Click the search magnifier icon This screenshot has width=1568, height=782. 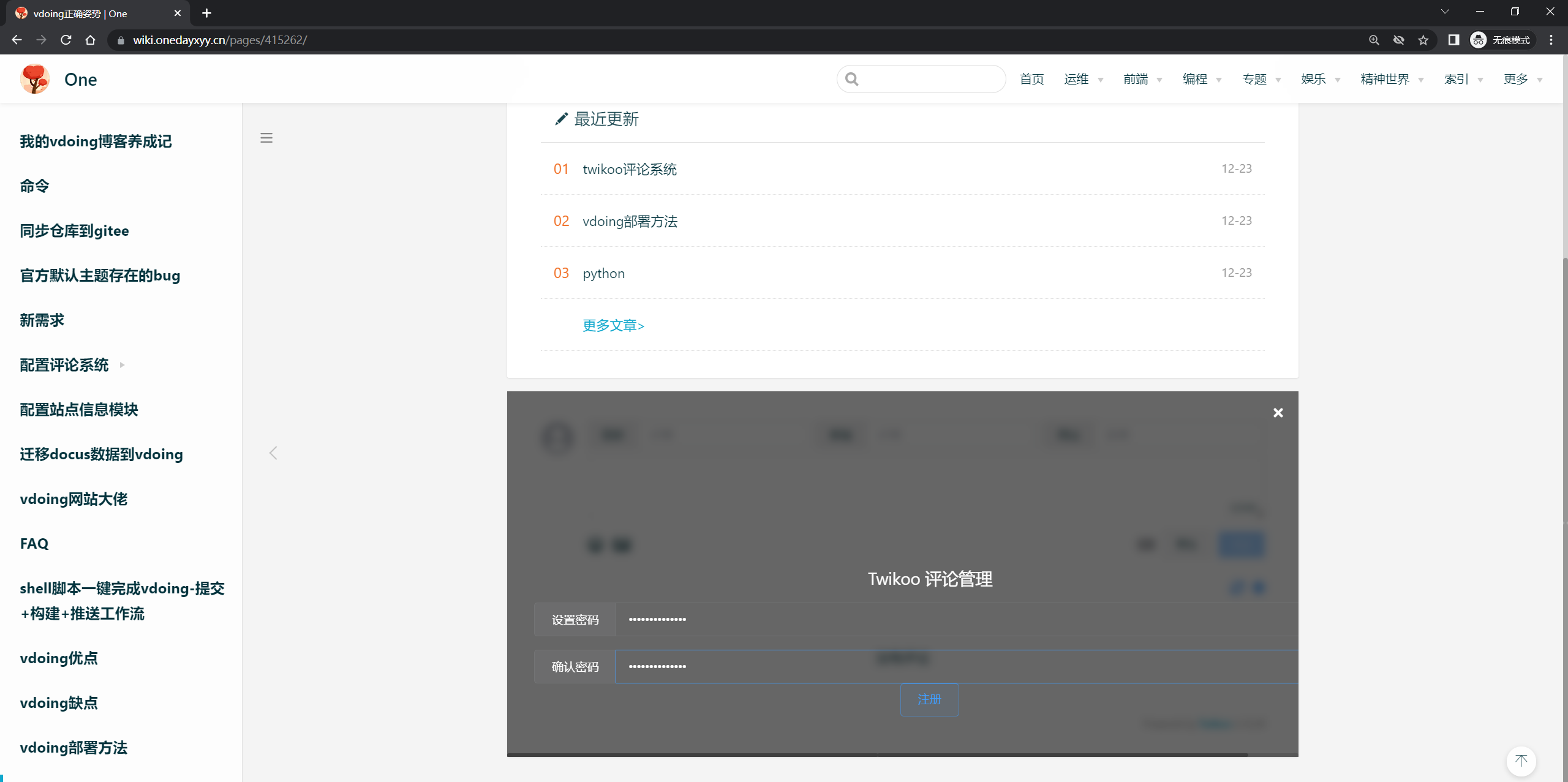851,79
